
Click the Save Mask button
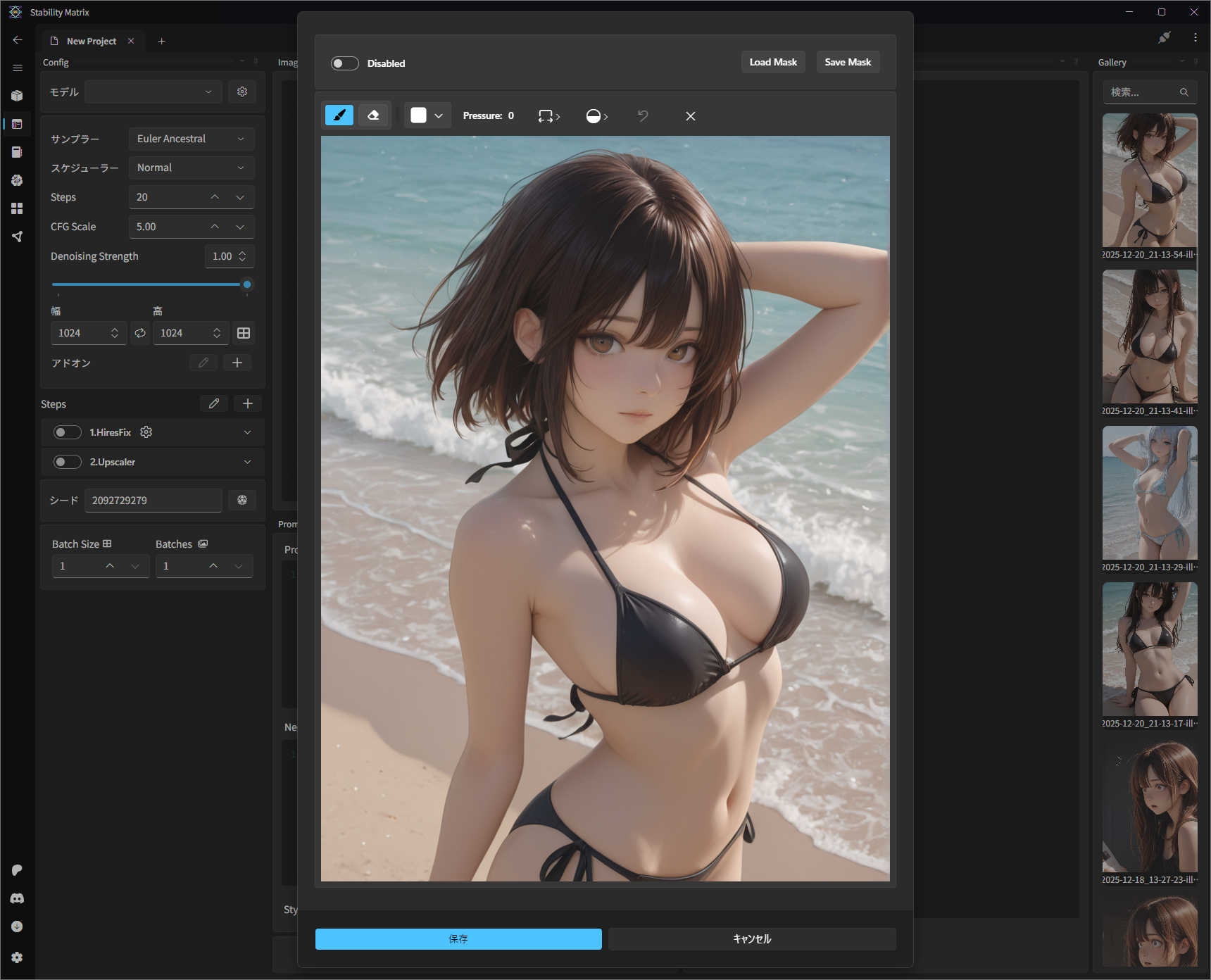tap(848, 62)
